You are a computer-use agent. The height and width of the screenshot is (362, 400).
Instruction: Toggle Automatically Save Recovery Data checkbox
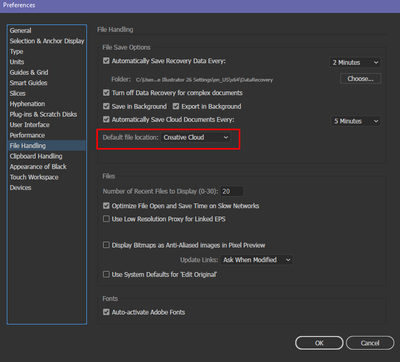pyautogui.click(x=106, y=61)
